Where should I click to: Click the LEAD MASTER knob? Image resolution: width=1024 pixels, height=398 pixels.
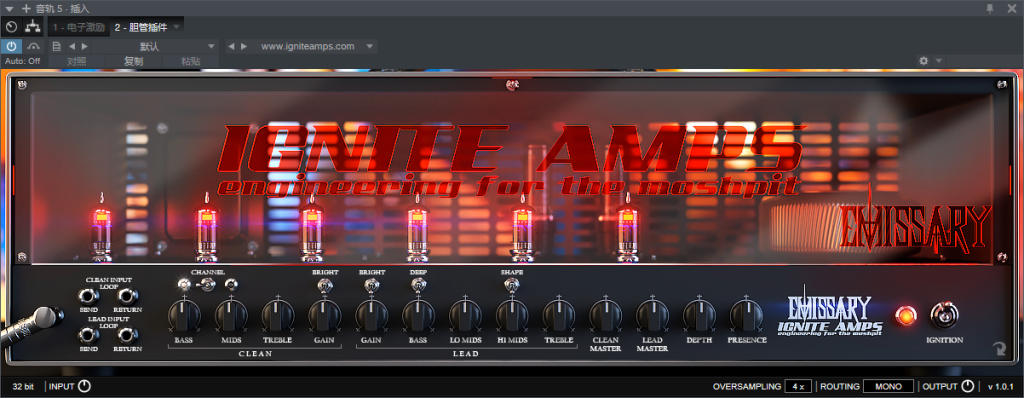tap(652, 315)
